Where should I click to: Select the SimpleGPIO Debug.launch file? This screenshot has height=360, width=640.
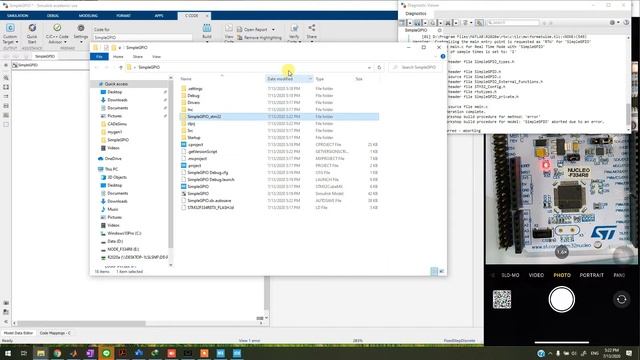(211, 180)
